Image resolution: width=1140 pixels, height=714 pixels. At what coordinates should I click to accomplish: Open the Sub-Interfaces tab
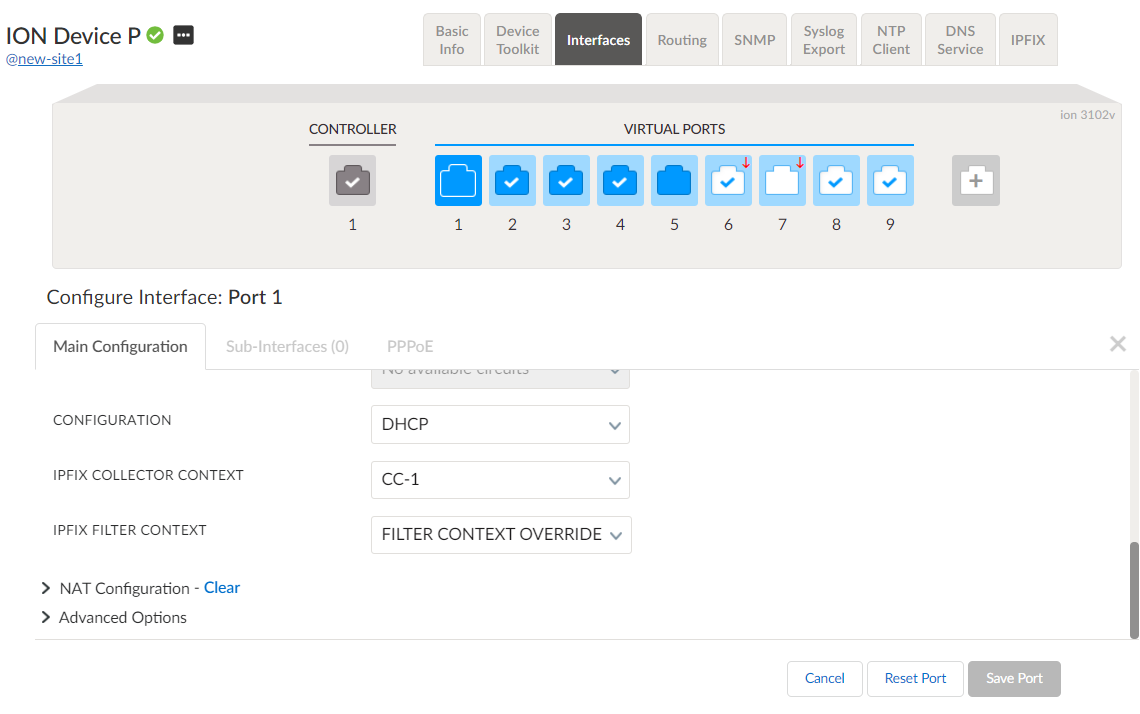tap(287, 346)
